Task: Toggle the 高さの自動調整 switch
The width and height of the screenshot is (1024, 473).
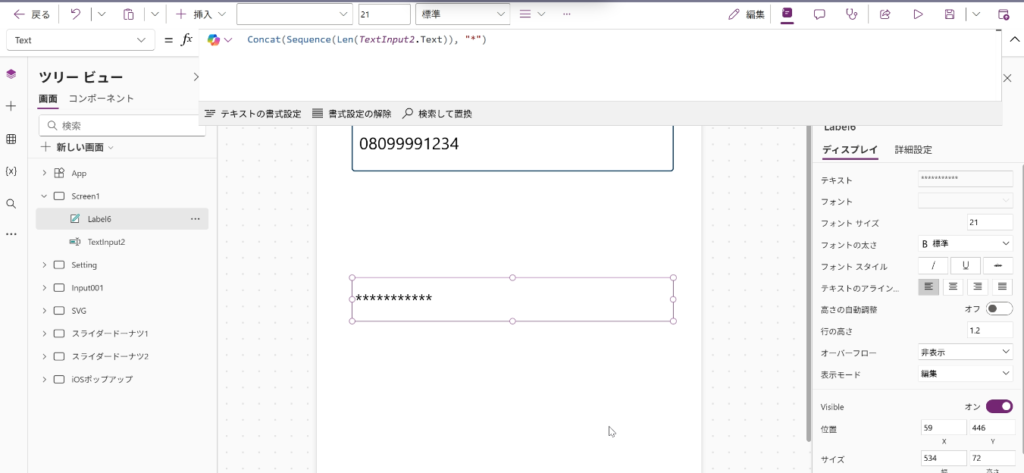Action: (998, 309)
